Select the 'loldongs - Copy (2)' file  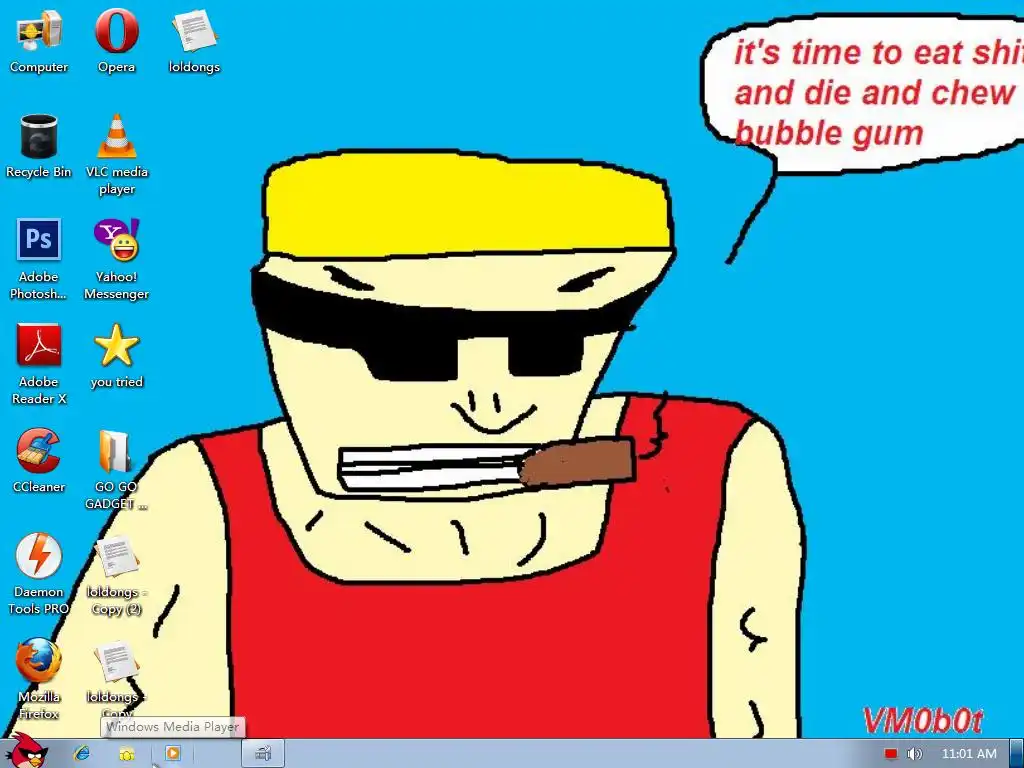(x=116, y=574)
